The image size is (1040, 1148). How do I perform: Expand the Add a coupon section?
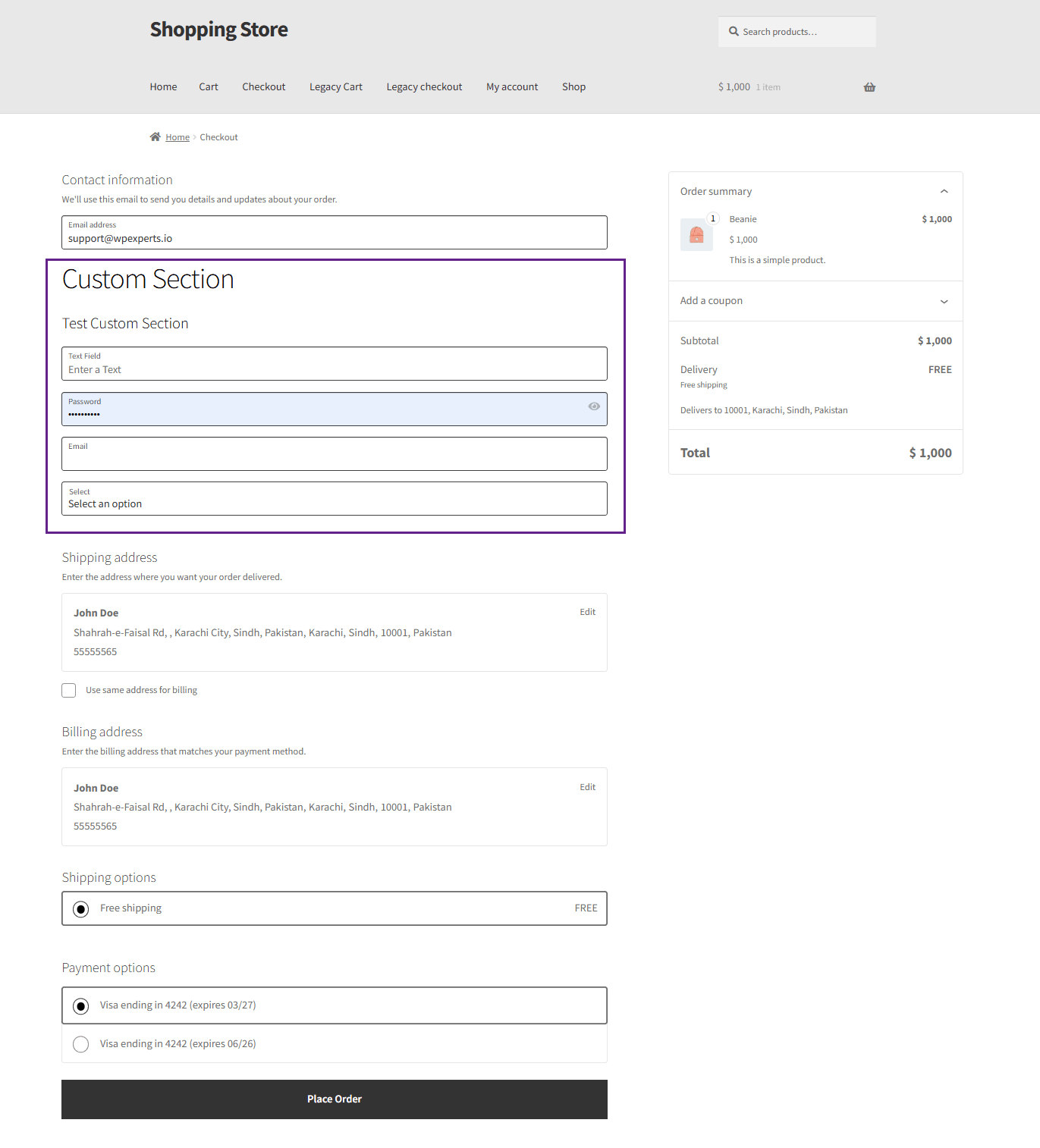pos(944,301)
